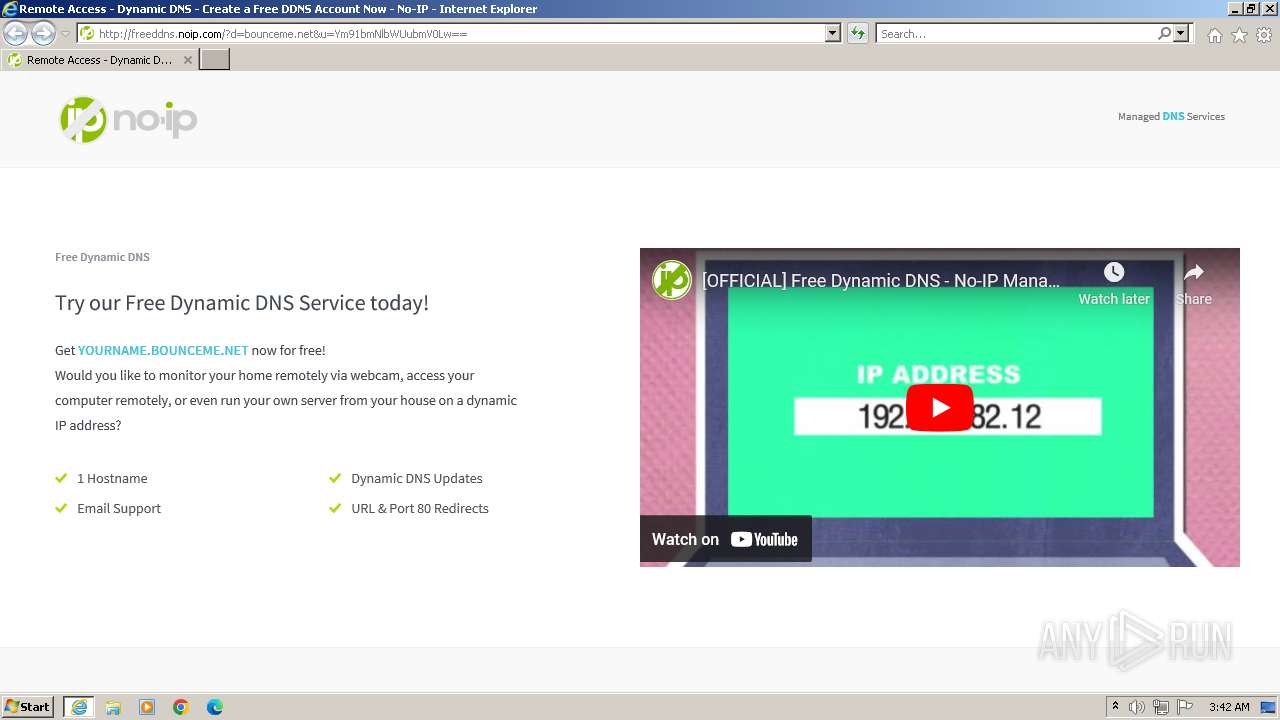Play the YouTube video
This screenshot has height=720, width=1280.
(x=940, y=408)
